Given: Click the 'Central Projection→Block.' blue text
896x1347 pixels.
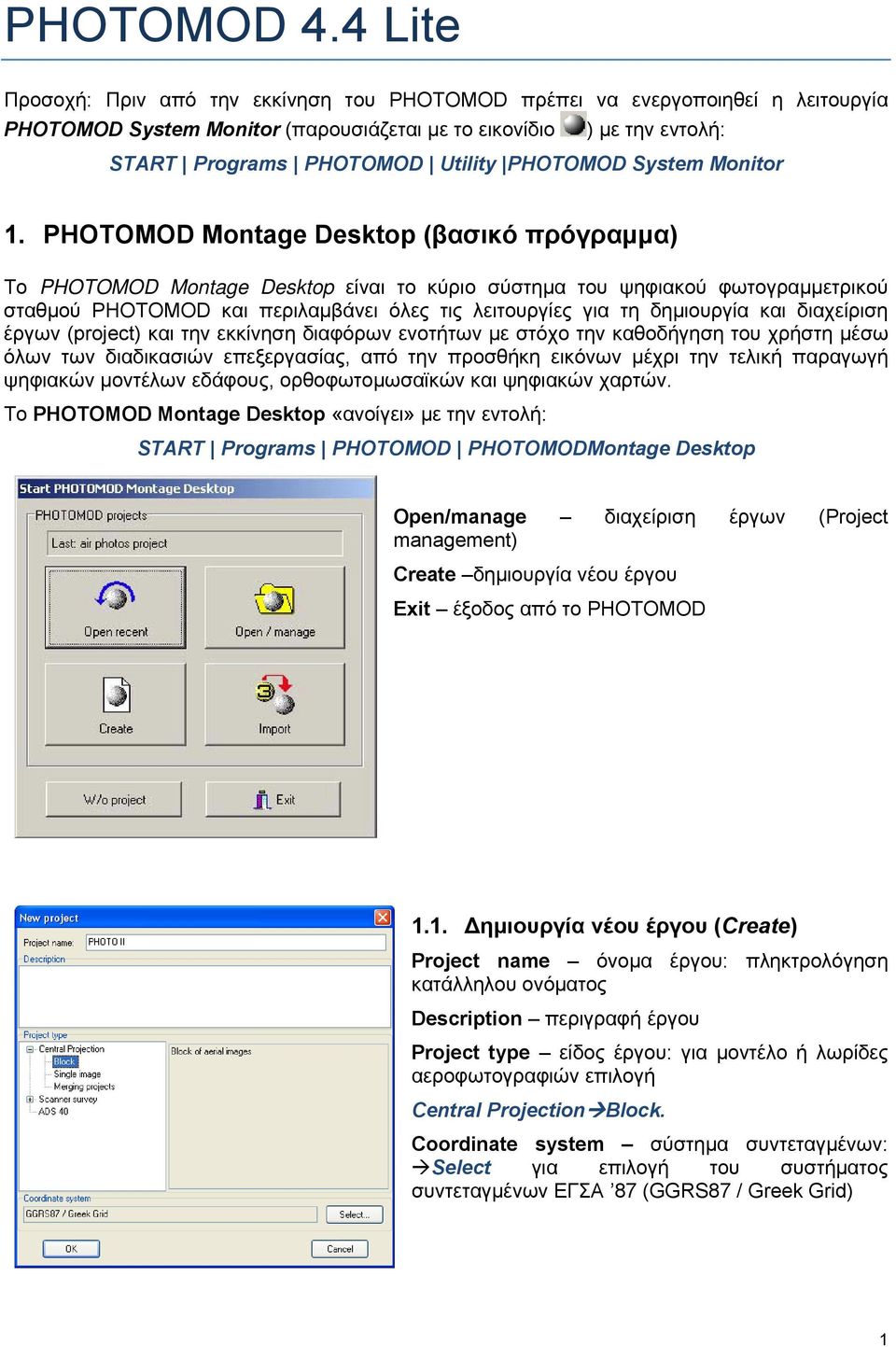Looking at the screenshot, I should (539, 1110).
